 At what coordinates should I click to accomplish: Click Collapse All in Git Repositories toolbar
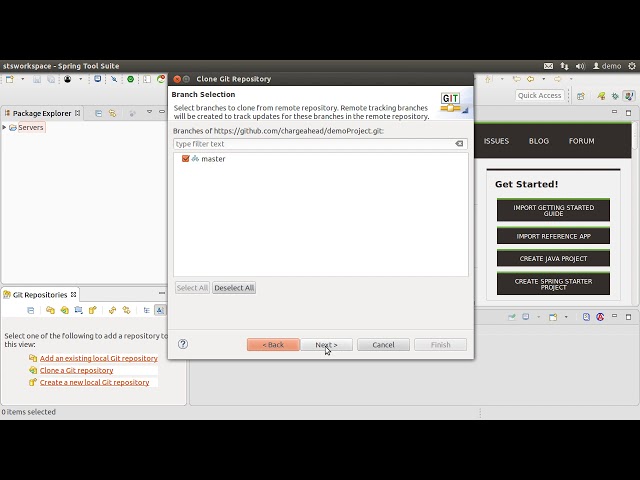[x=31, y=310]
